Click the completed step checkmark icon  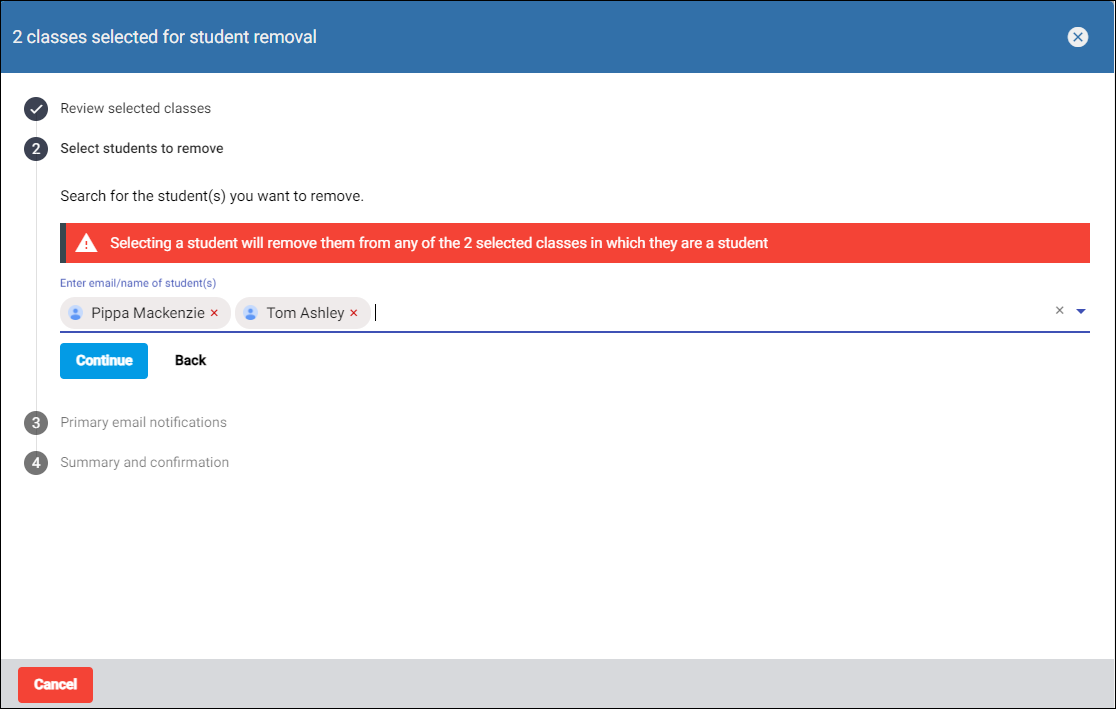coord(36,109)
